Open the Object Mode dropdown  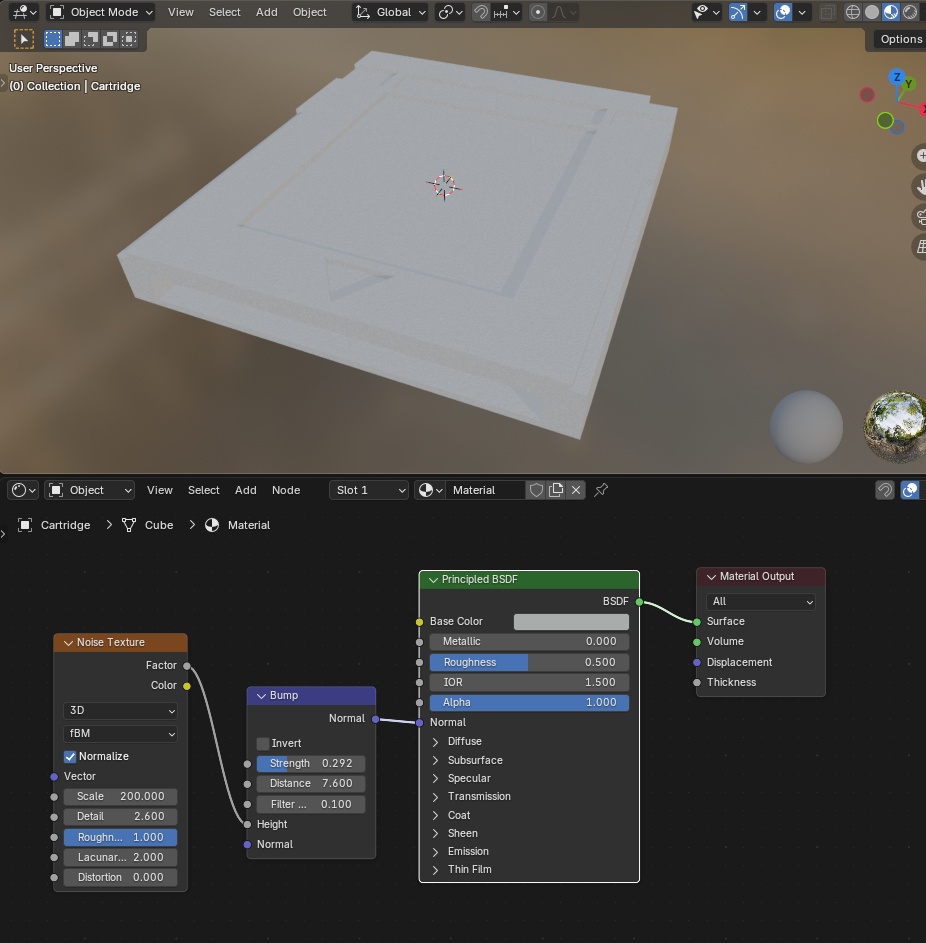(100, 12)
